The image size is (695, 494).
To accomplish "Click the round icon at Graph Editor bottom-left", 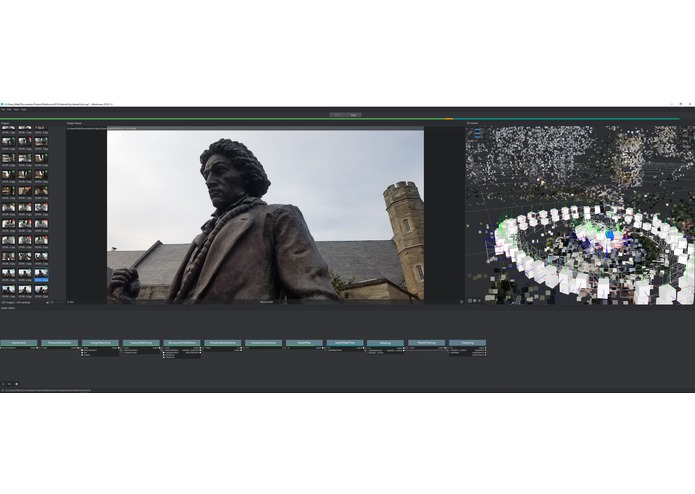I will (x=17, y=384).
